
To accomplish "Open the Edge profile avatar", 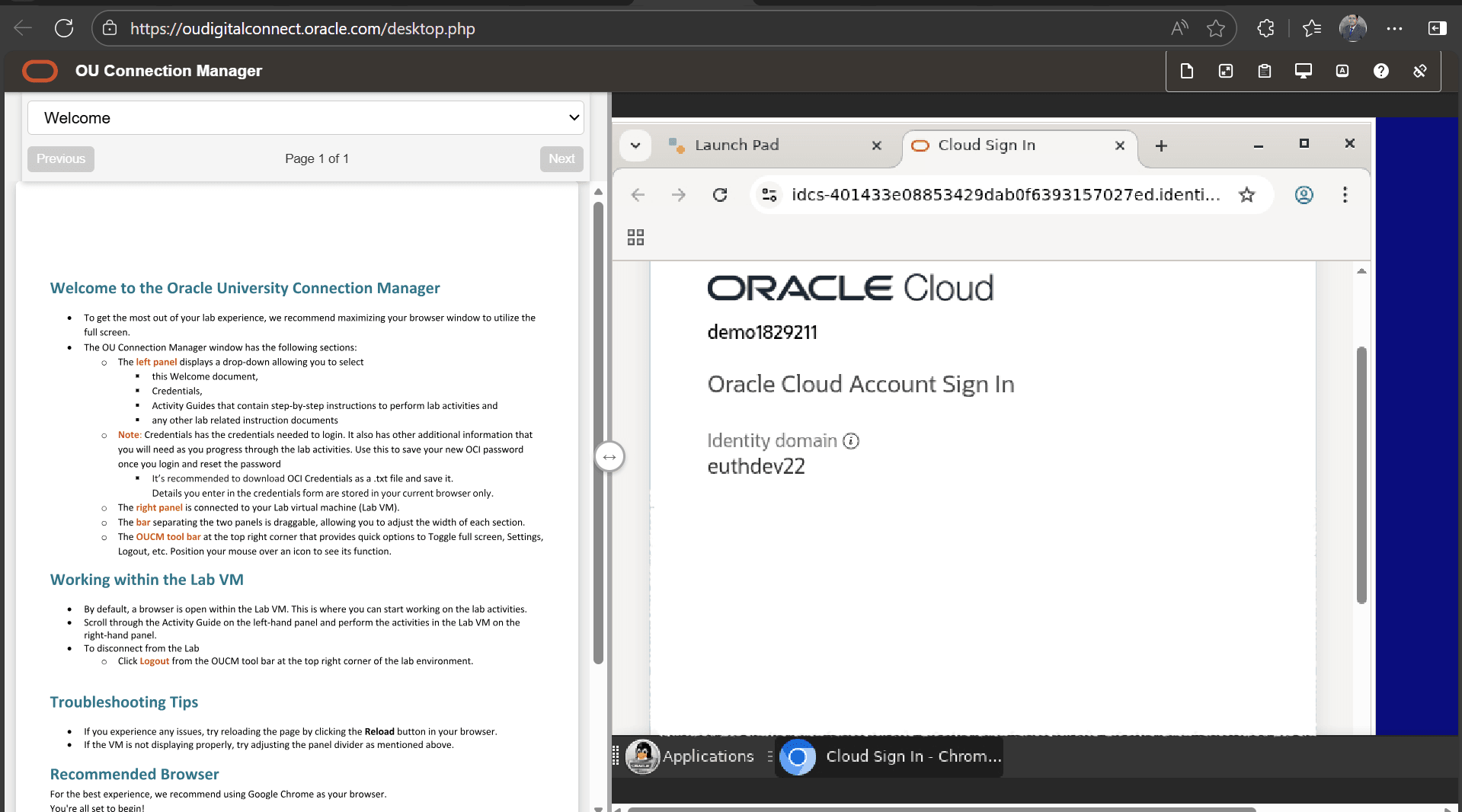I will (x=1352, y=28).
